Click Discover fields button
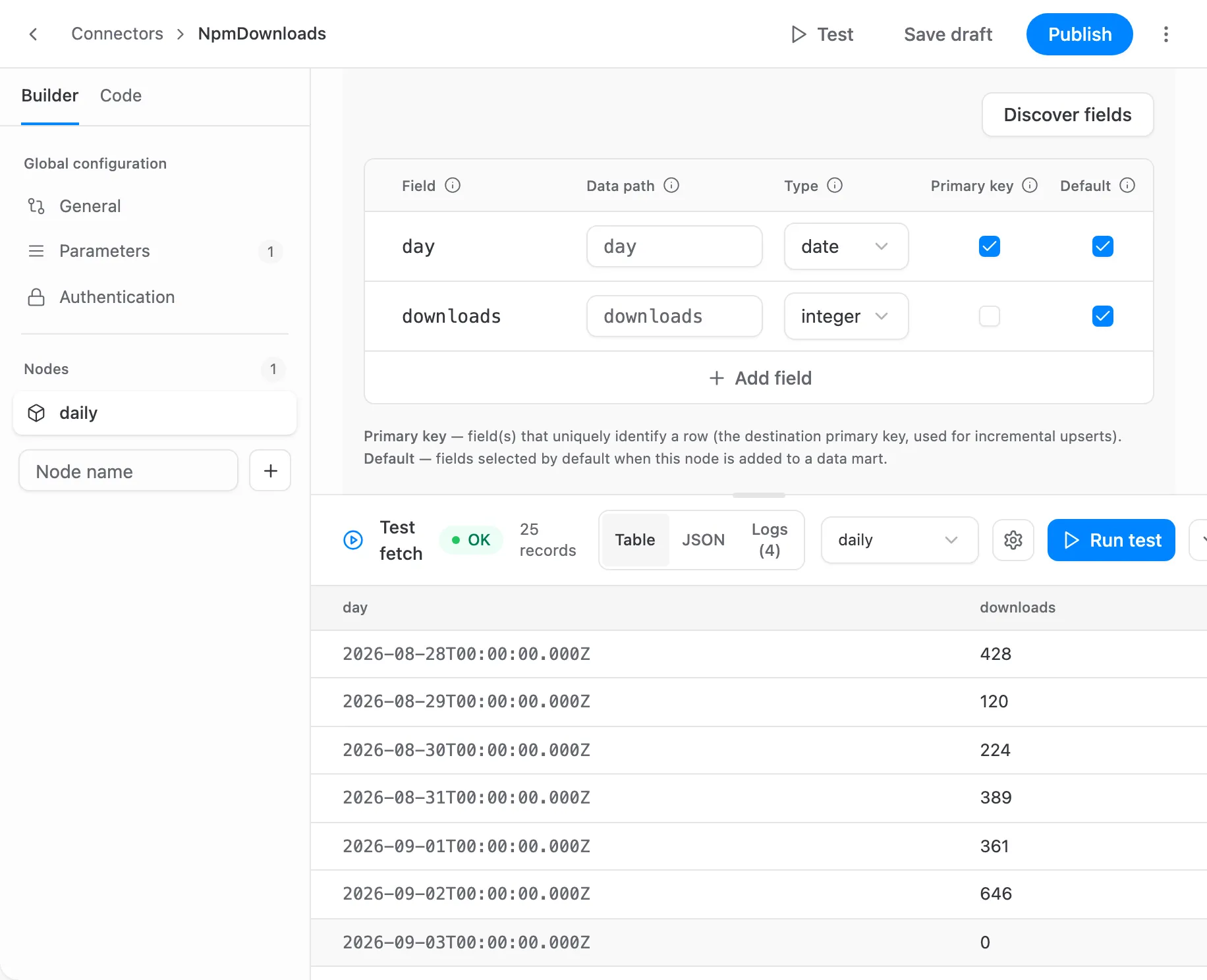The width and height of the screenshot is (1207, 980). pos(1067,115)
